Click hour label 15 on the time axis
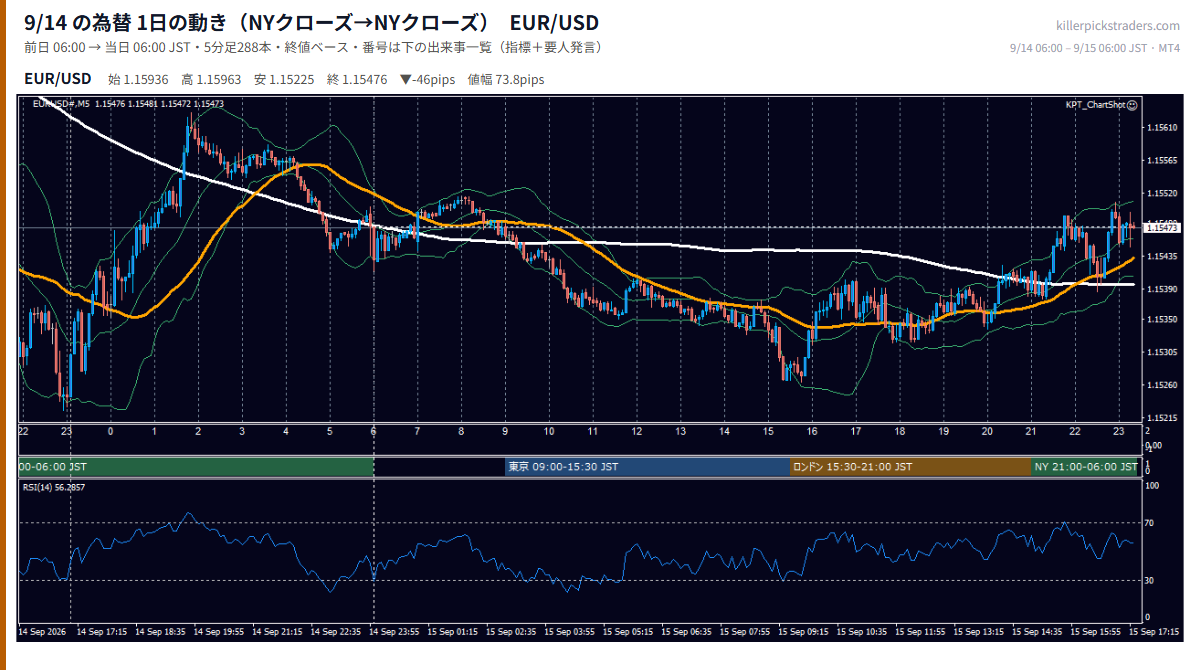Viewport: 1200px width, 670px height. coord(768,431)
